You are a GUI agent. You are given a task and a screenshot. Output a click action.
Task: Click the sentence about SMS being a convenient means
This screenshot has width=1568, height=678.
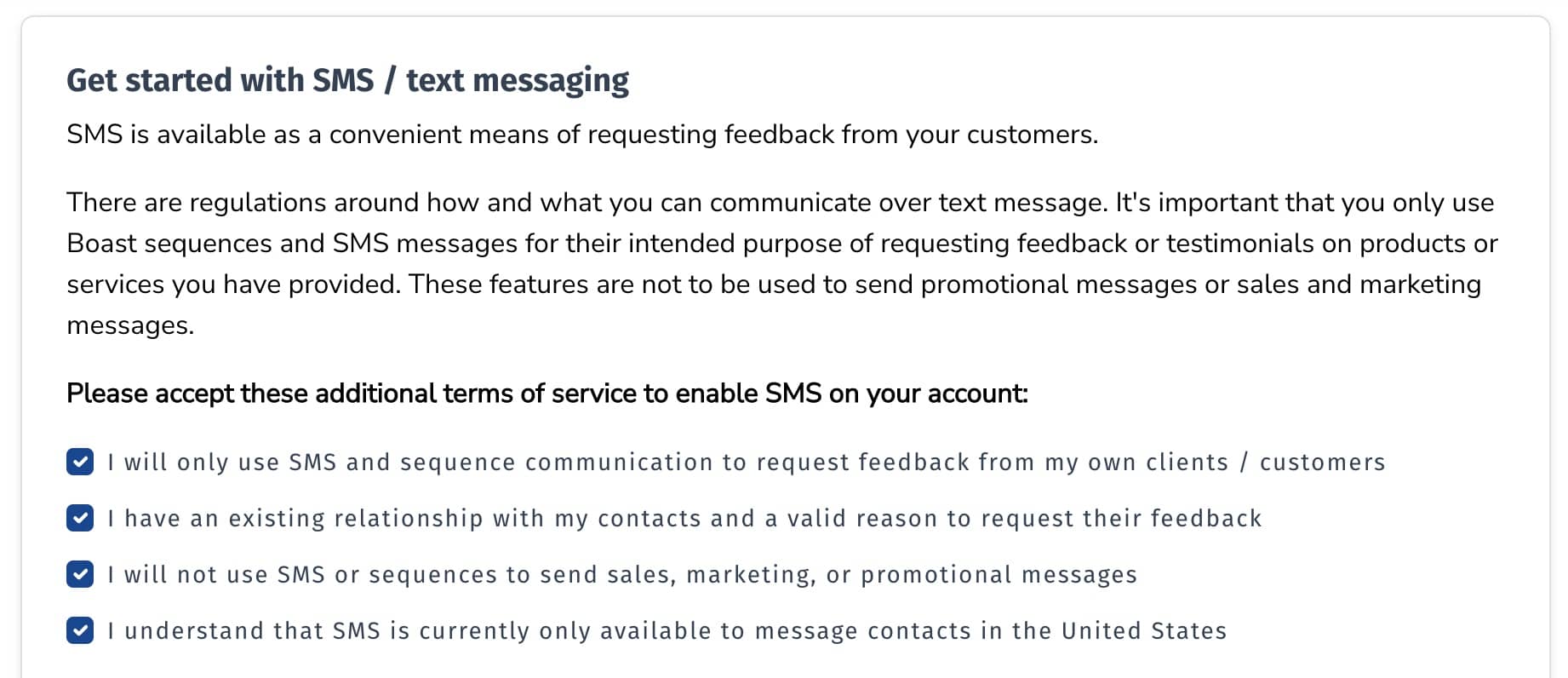coord(582,134)
